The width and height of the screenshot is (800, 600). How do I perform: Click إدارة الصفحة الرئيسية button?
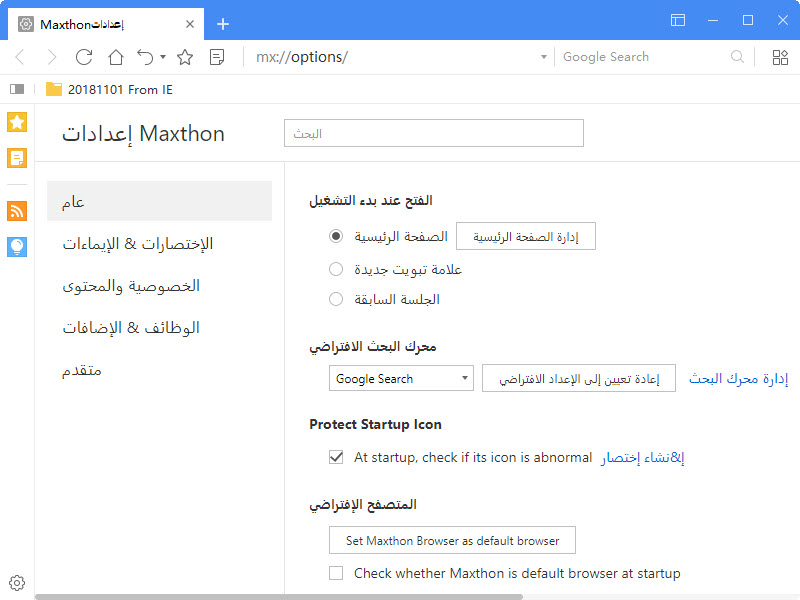526,236
